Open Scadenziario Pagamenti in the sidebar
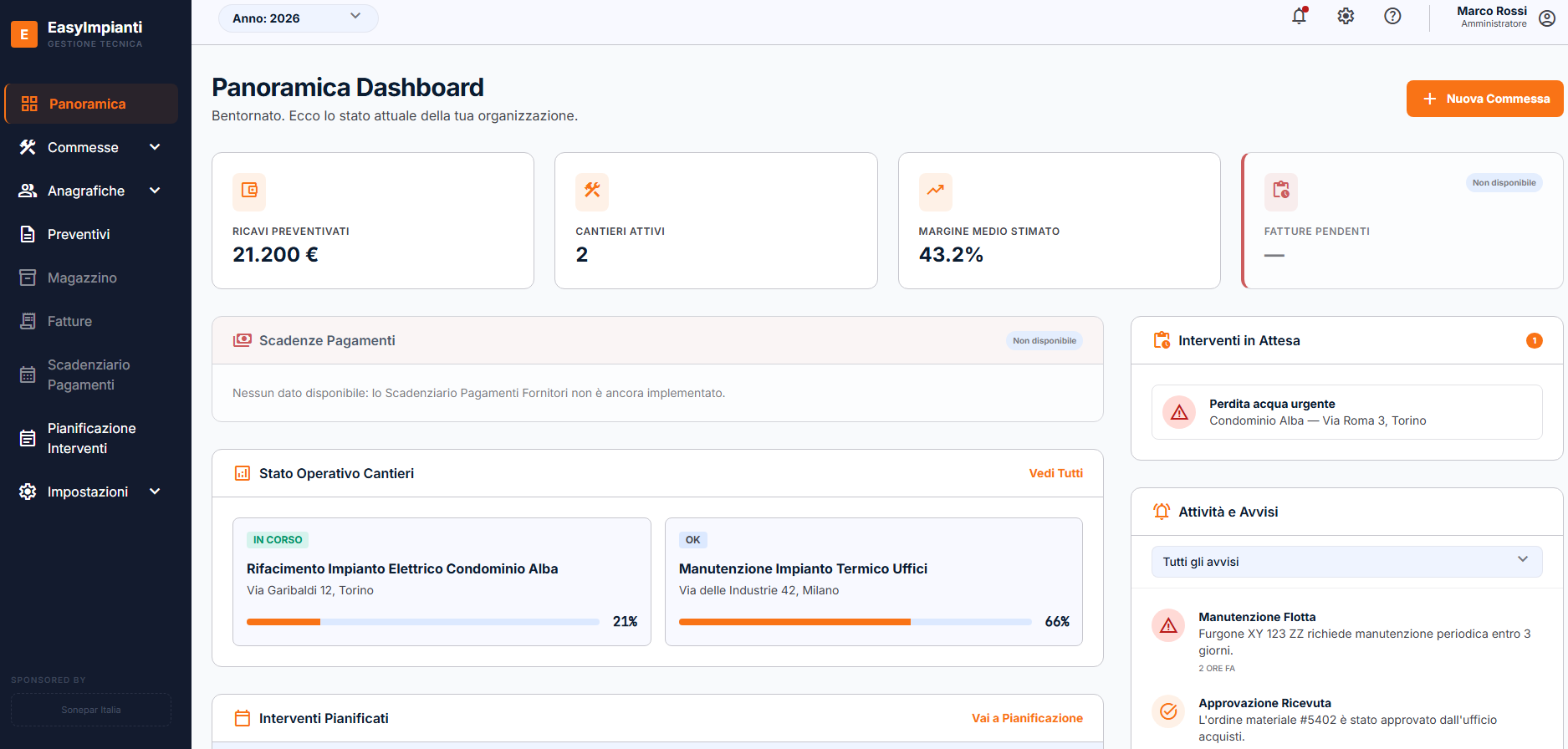The image size is (1568, 749). click(x=91, y=374)
